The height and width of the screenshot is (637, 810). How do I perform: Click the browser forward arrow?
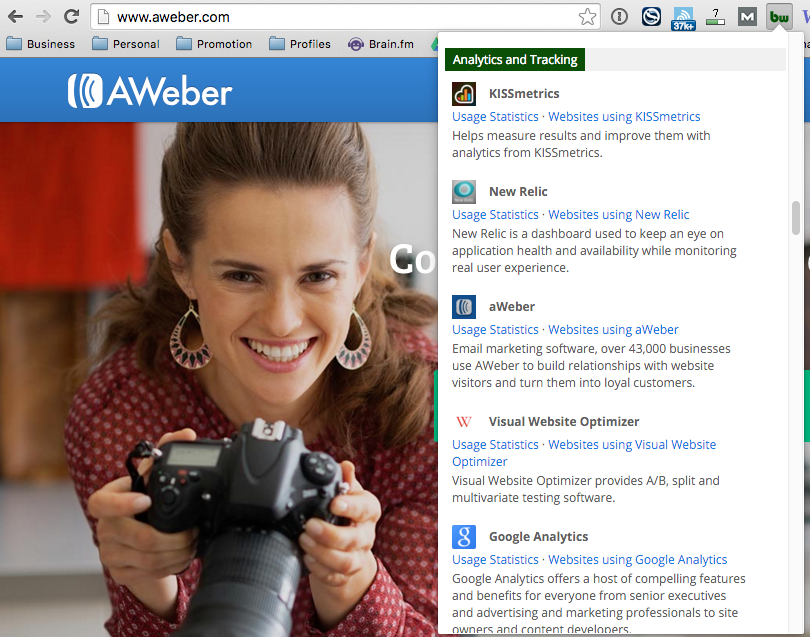[43, 17]
